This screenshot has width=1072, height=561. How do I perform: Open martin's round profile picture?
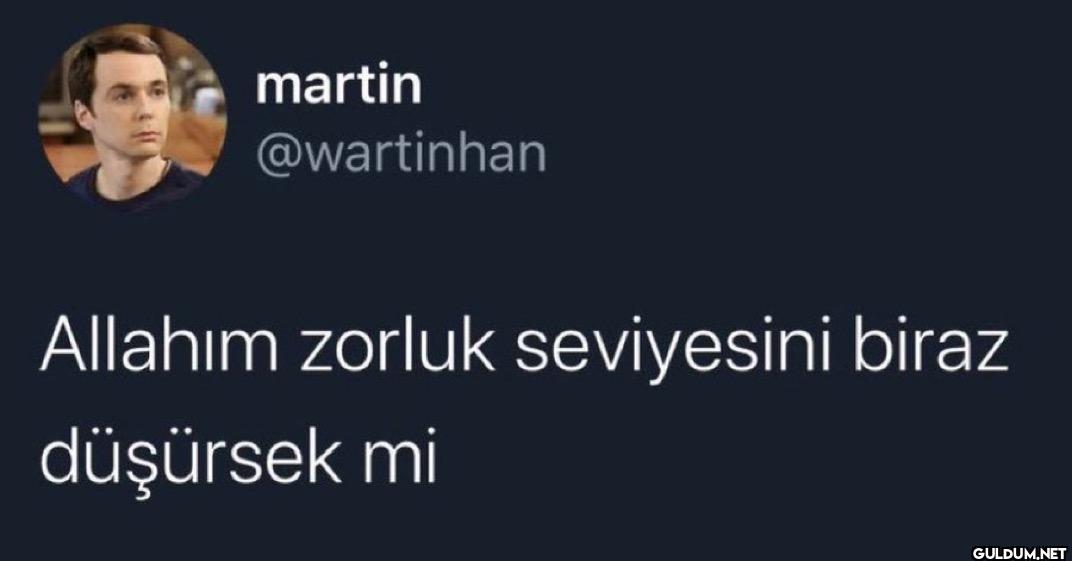tap(132, 116)
